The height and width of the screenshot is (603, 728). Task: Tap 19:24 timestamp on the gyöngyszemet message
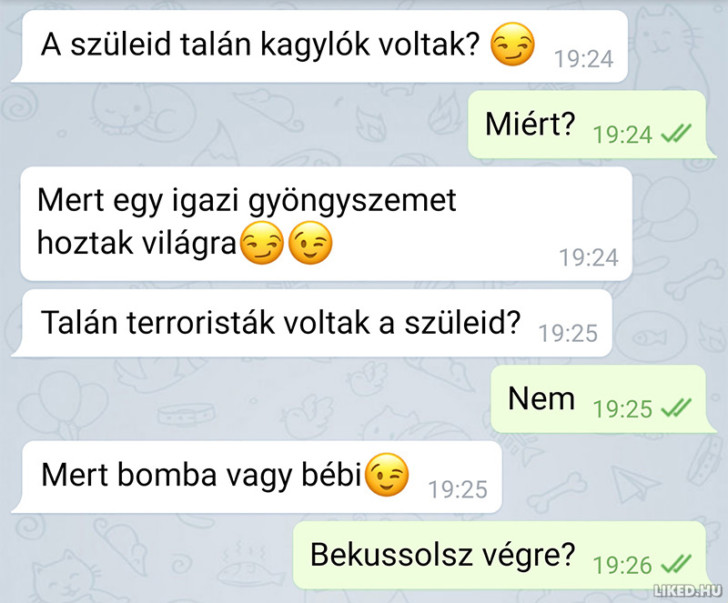point(588,258)
